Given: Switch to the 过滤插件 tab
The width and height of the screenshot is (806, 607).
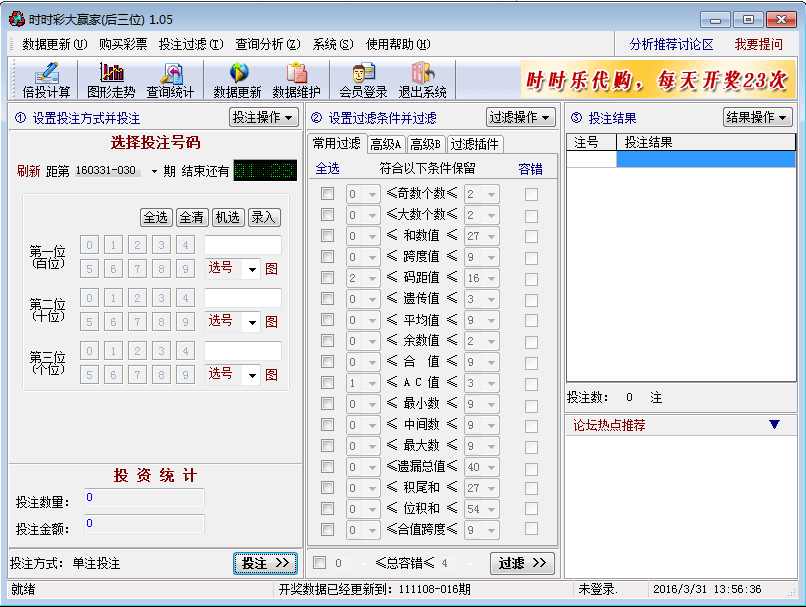Looking at the screenshot, I should 474,144.
